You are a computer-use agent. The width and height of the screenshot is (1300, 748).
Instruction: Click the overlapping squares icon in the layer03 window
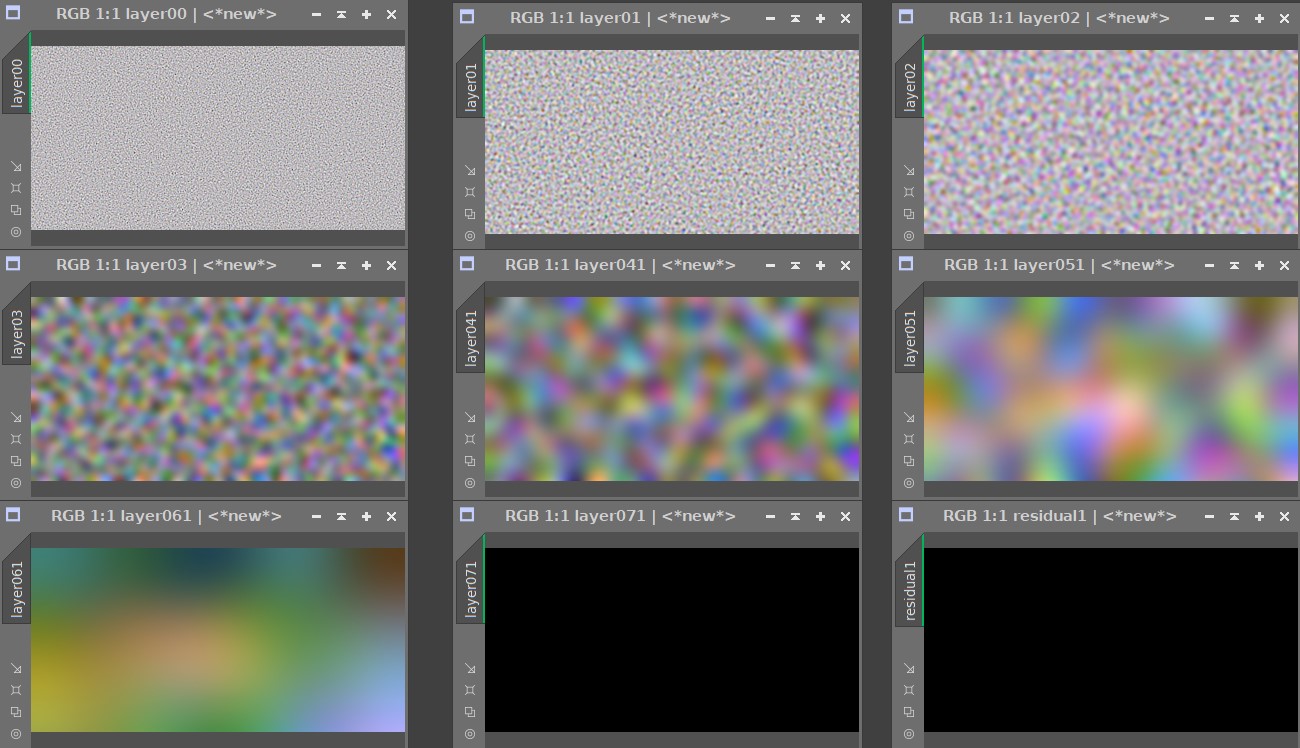pyautogui.click(x=16, y=461)
